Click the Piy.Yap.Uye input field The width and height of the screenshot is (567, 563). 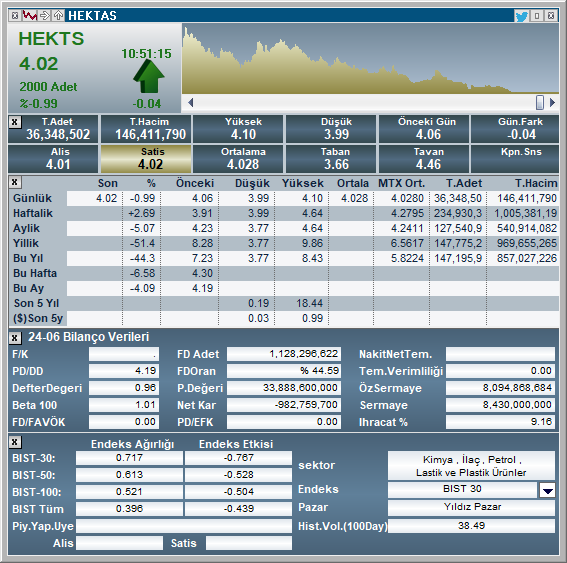point(184,526)
